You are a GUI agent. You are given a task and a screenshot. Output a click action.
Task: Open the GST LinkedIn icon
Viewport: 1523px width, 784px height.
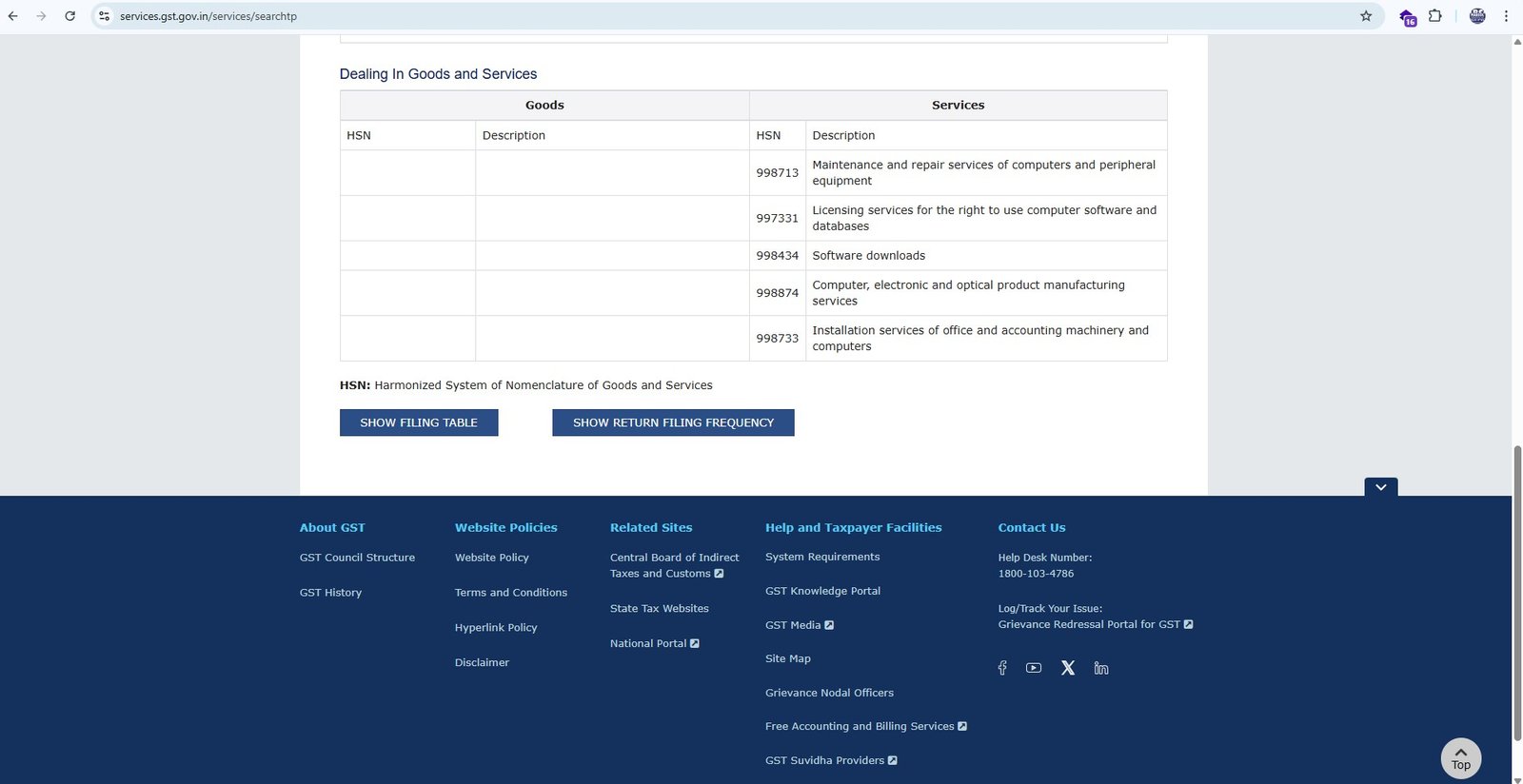1101,668
